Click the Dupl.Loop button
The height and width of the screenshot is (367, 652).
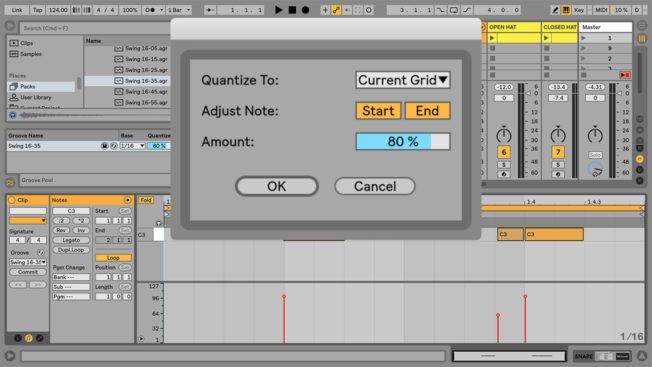pyautogui.click(x=71, y=250)
